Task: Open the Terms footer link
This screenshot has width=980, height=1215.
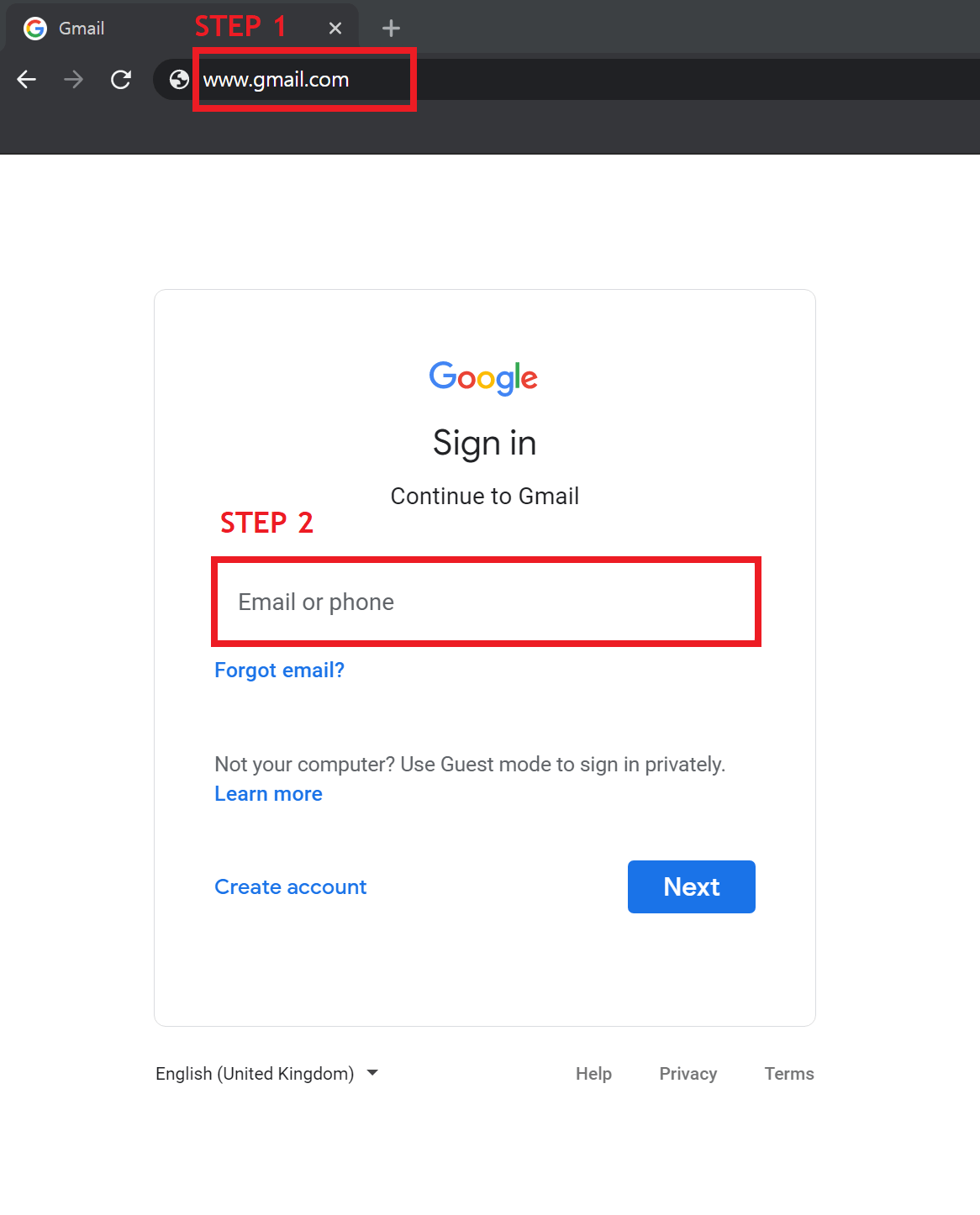Action: tap(789, 1074)
